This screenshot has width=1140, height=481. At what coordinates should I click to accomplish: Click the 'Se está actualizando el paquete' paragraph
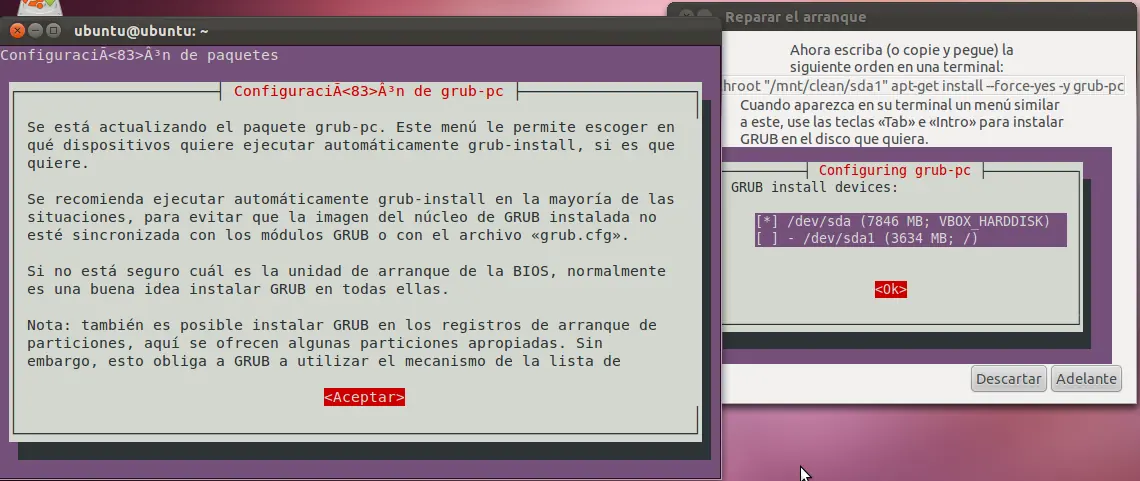tap(350, 145)
